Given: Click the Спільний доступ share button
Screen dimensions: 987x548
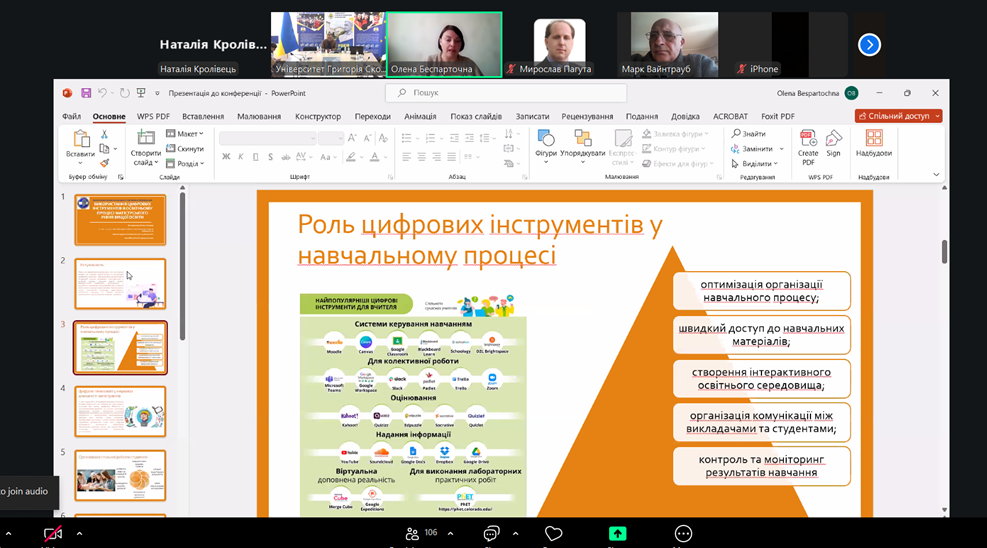Looking at the screenshot, I should point(899,116).
